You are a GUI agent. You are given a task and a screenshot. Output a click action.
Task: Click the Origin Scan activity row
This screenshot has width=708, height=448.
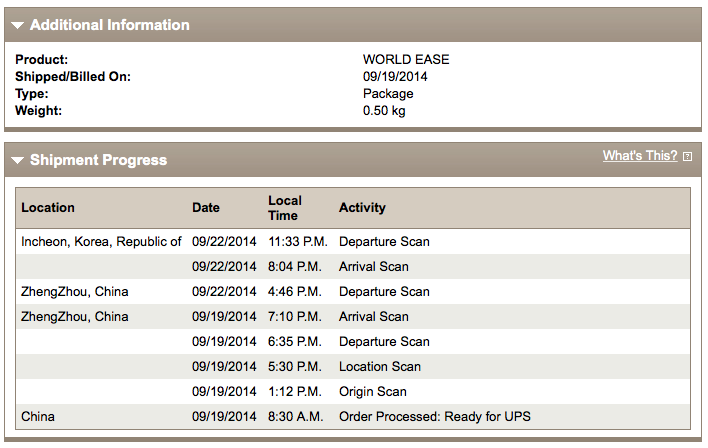[353, 392]
